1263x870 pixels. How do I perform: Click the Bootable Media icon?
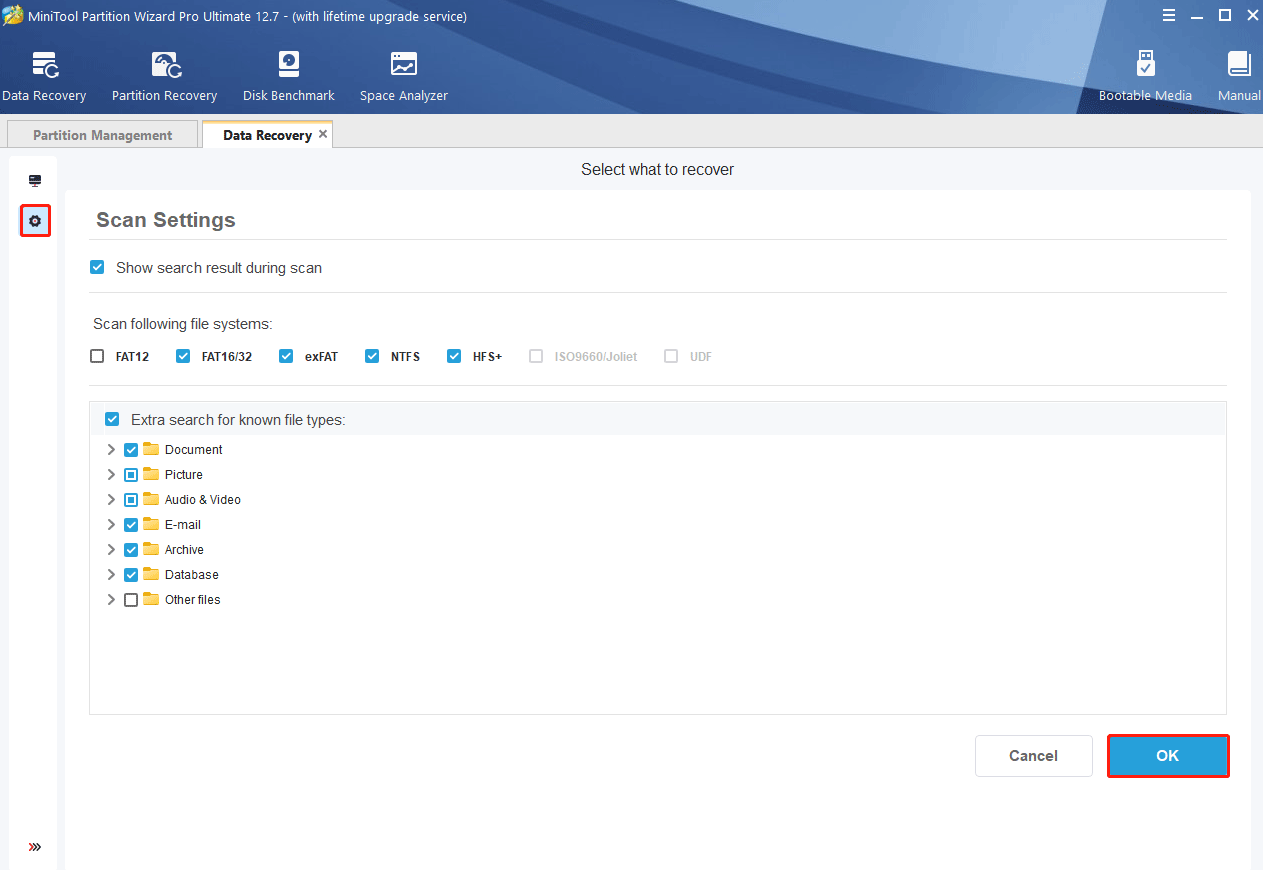pos(1145,65)
